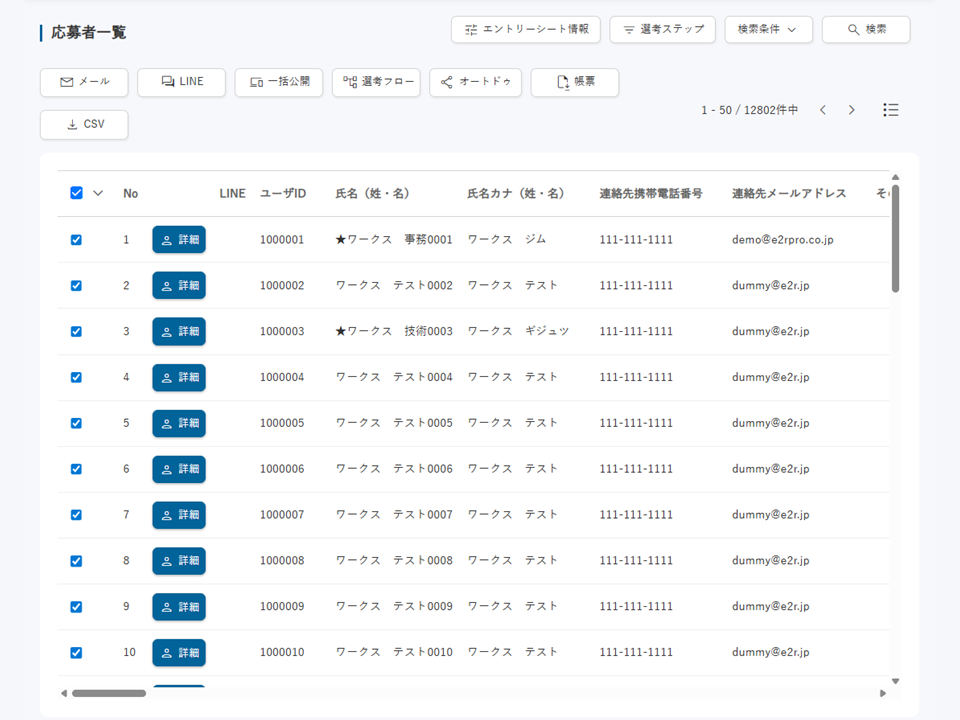Click the オートドゥ share icon
This screenshot has width=960, height=720.
(x=475, y=82)
